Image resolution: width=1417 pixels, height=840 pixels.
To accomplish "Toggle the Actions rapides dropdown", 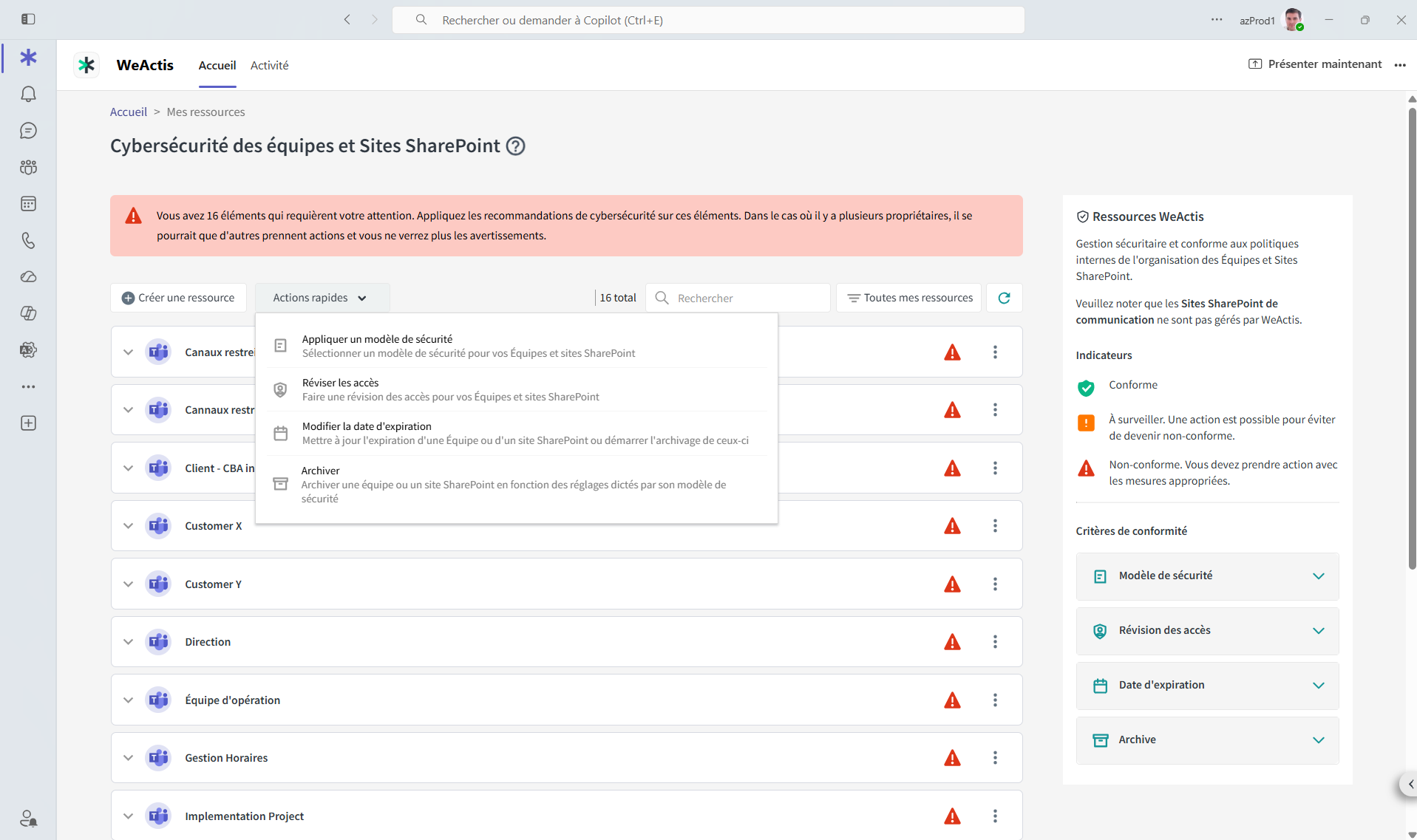I will pyautogui.click(x=322, y=298).
